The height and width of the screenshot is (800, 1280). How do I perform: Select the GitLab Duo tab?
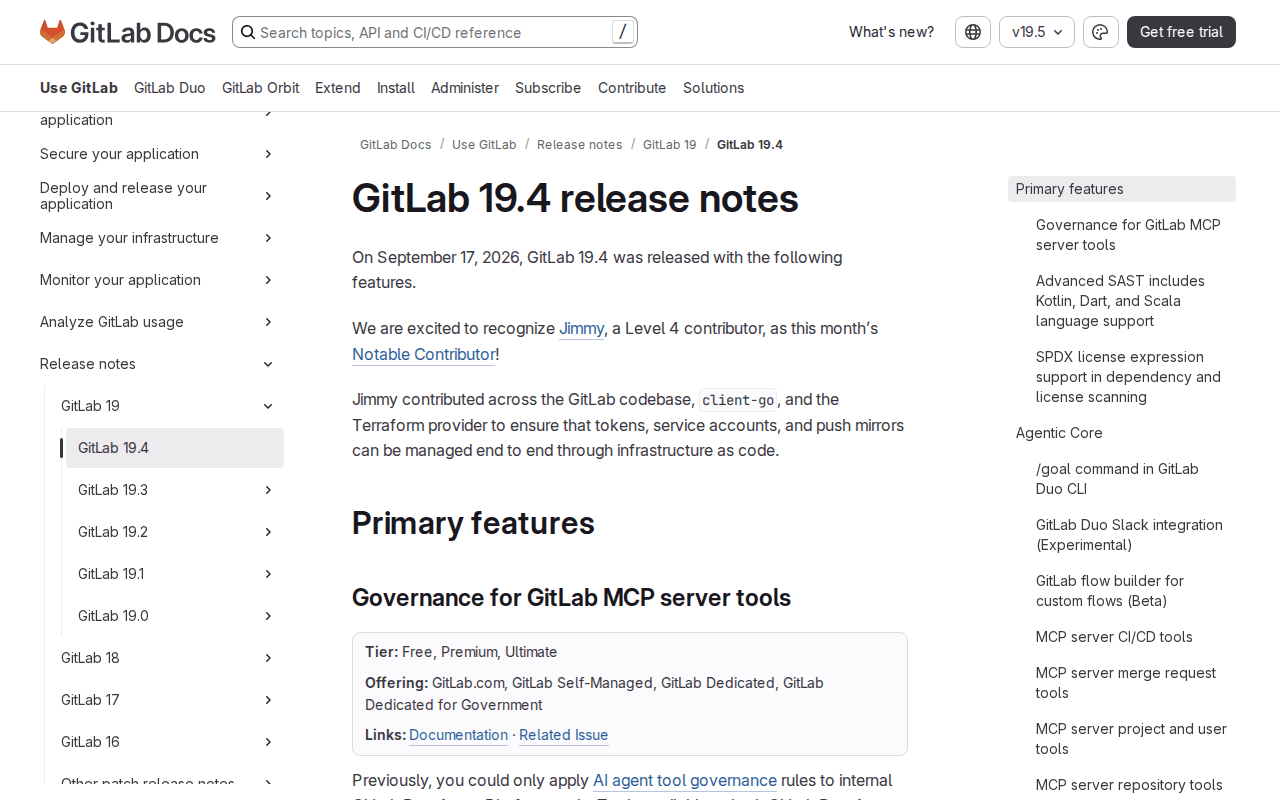(170, 88)
